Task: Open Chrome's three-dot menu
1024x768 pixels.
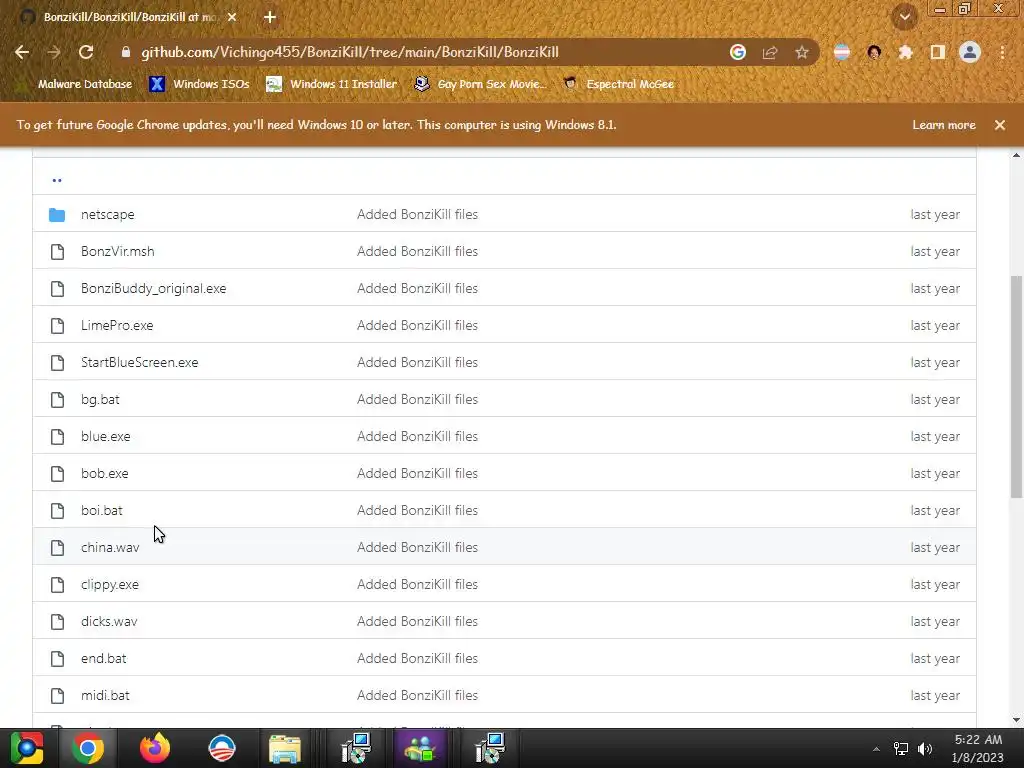Action: 1002,52
